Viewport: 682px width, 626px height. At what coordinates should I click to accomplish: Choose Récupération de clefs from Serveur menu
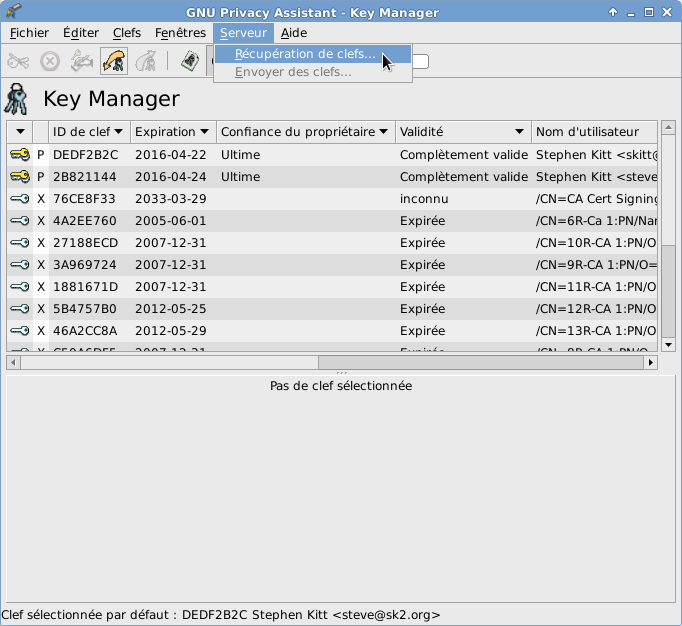click(305, 54)
